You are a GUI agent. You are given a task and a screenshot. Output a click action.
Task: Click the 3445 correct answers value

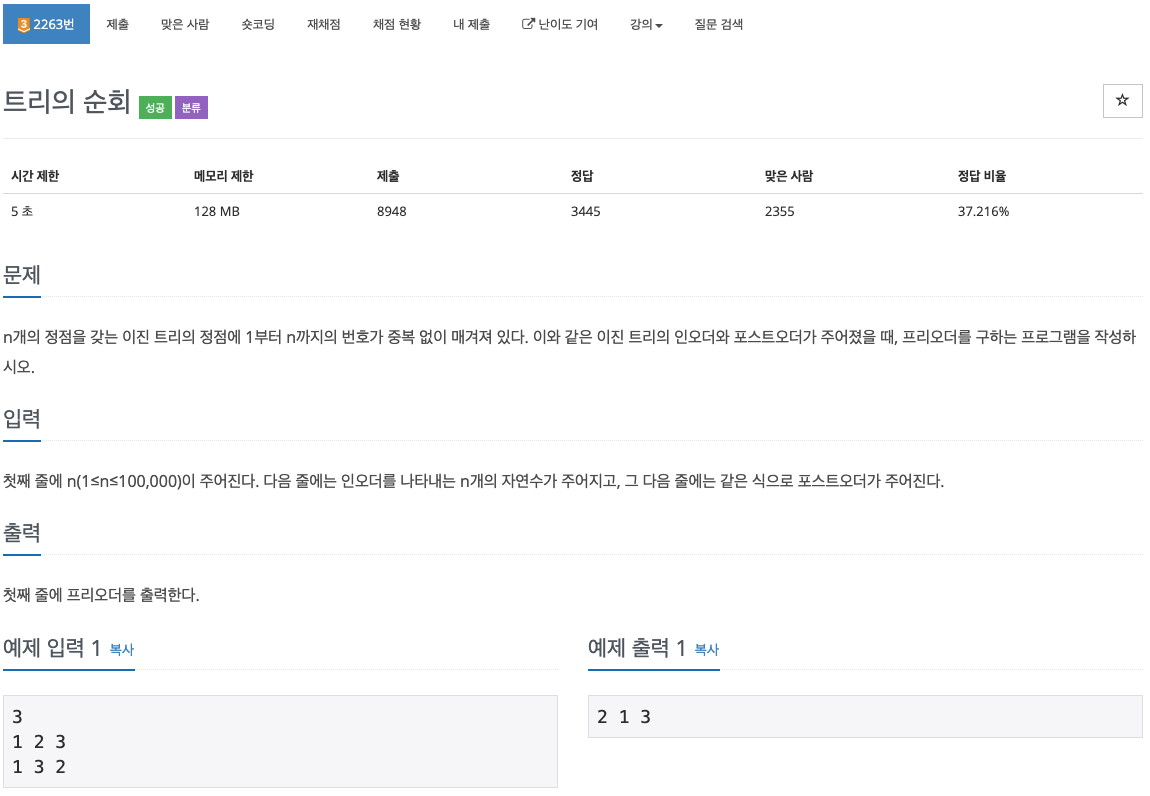coord(585,211)
